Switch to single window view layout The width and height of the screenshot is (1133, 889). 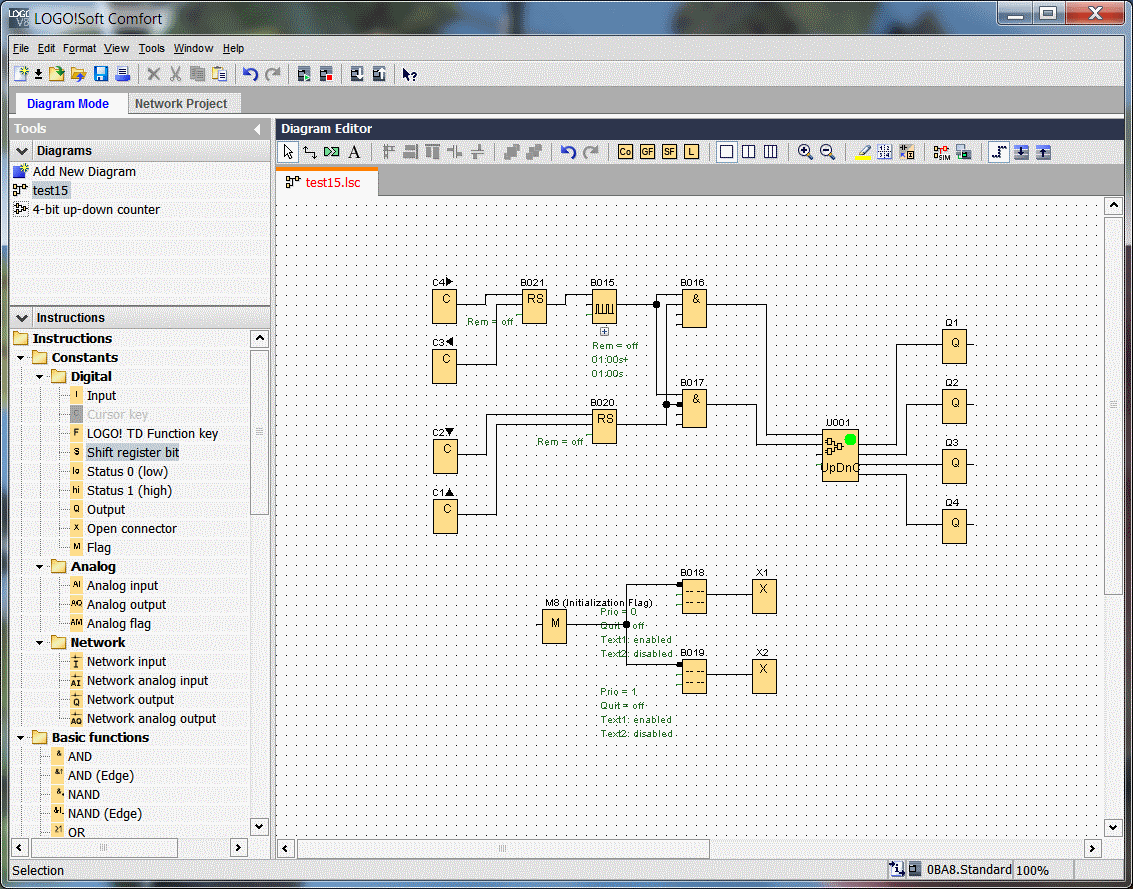(727, 152)
